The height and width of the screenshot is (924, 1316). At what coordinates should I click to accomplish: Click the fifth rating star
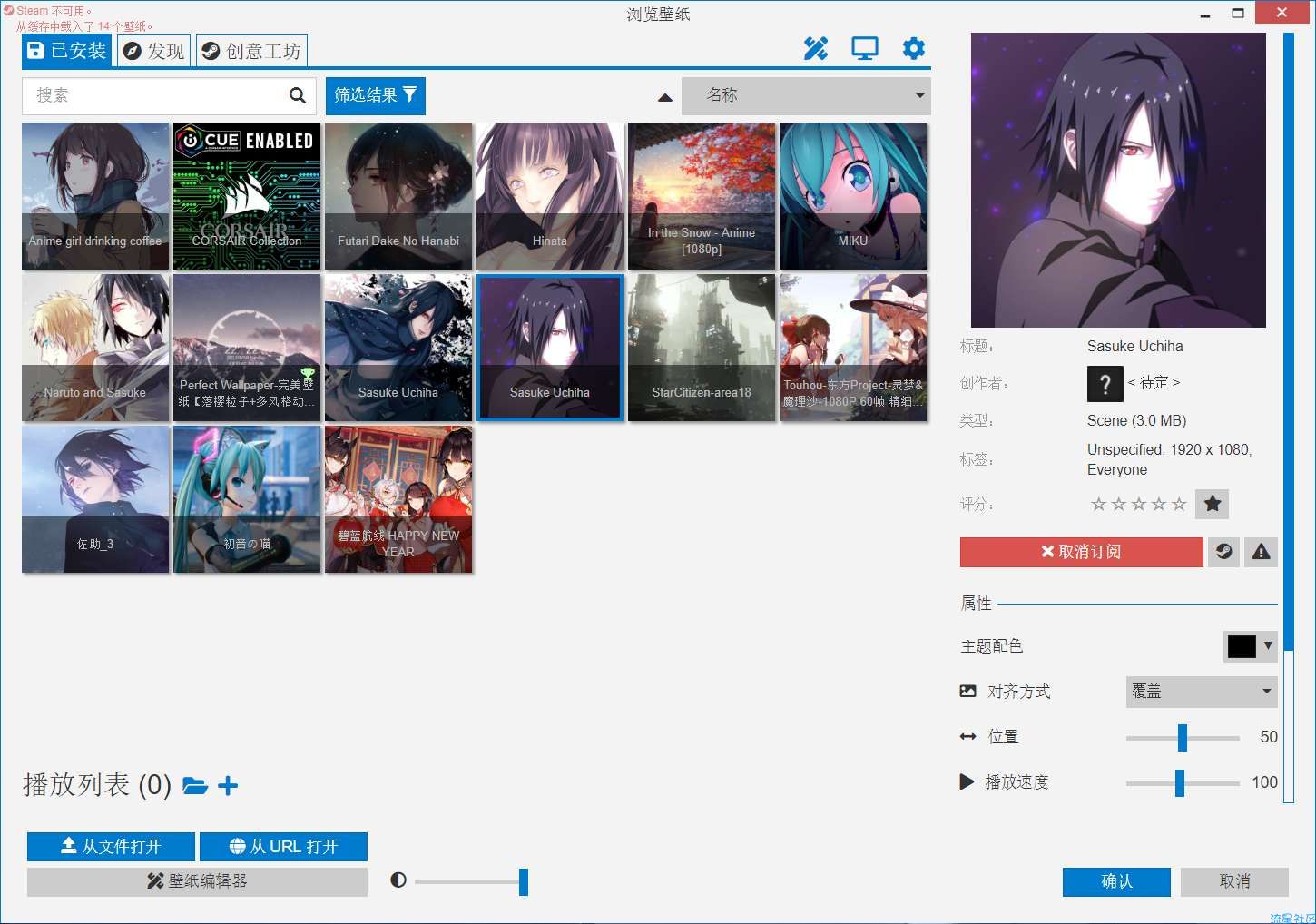click(x=1179, y=504)
